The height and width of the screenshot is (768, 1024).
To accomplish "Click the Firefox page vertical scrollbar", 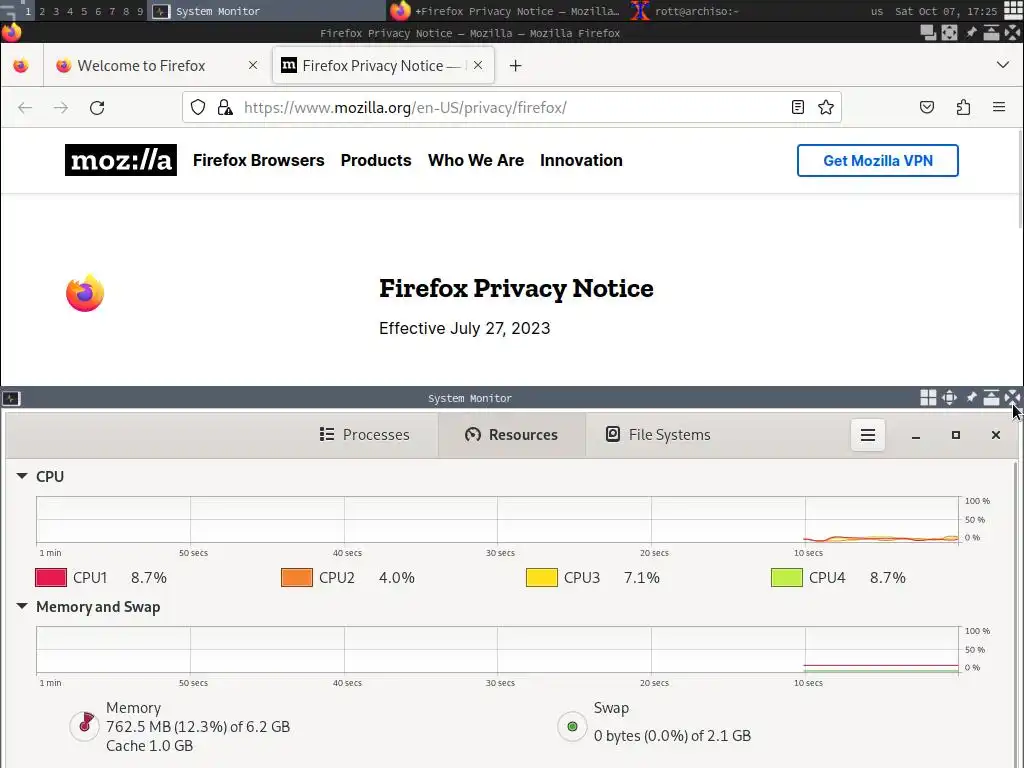I will pos(1020,178).
